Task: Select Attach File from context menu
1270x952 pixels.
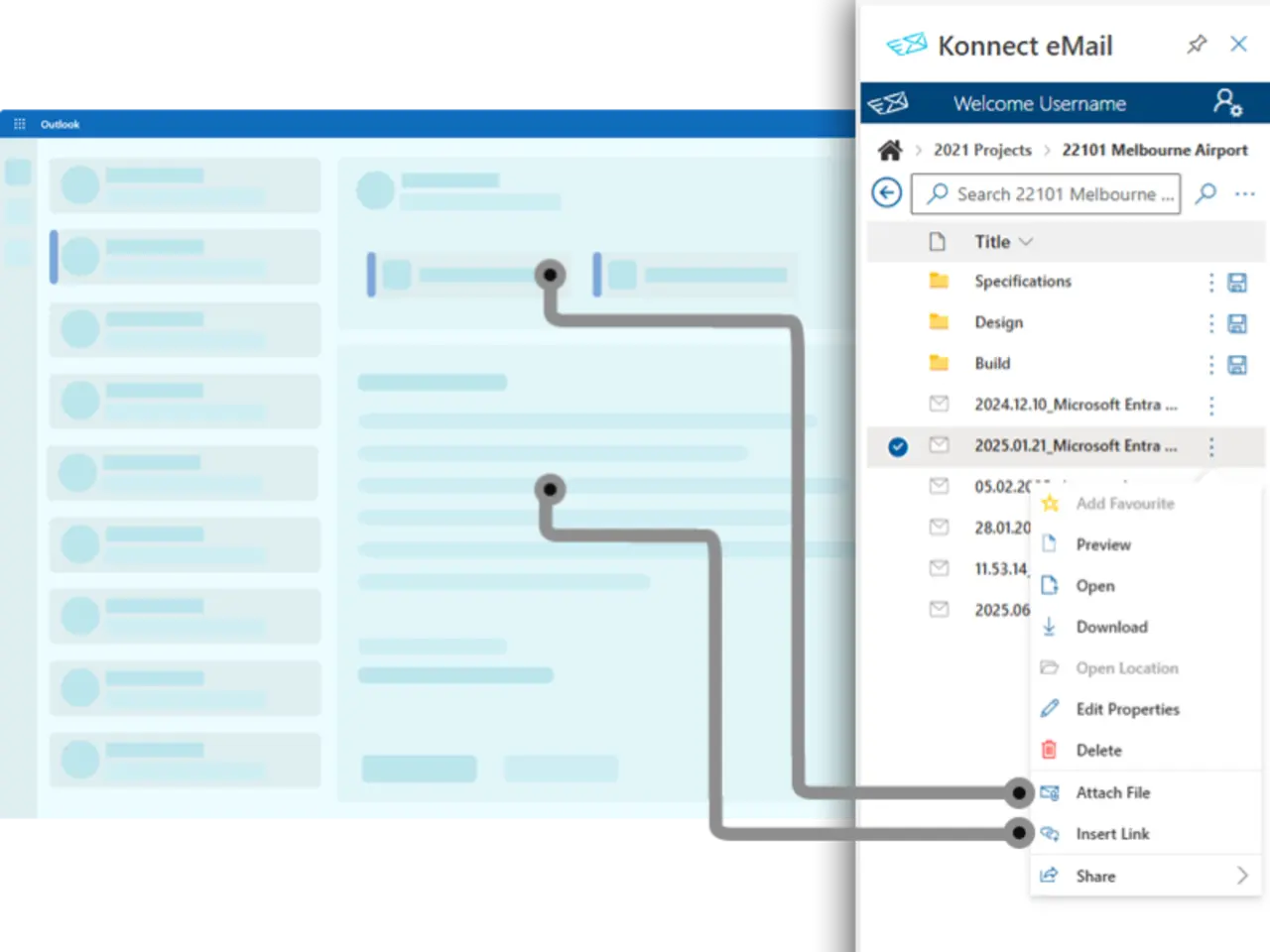Action: 1112,792
